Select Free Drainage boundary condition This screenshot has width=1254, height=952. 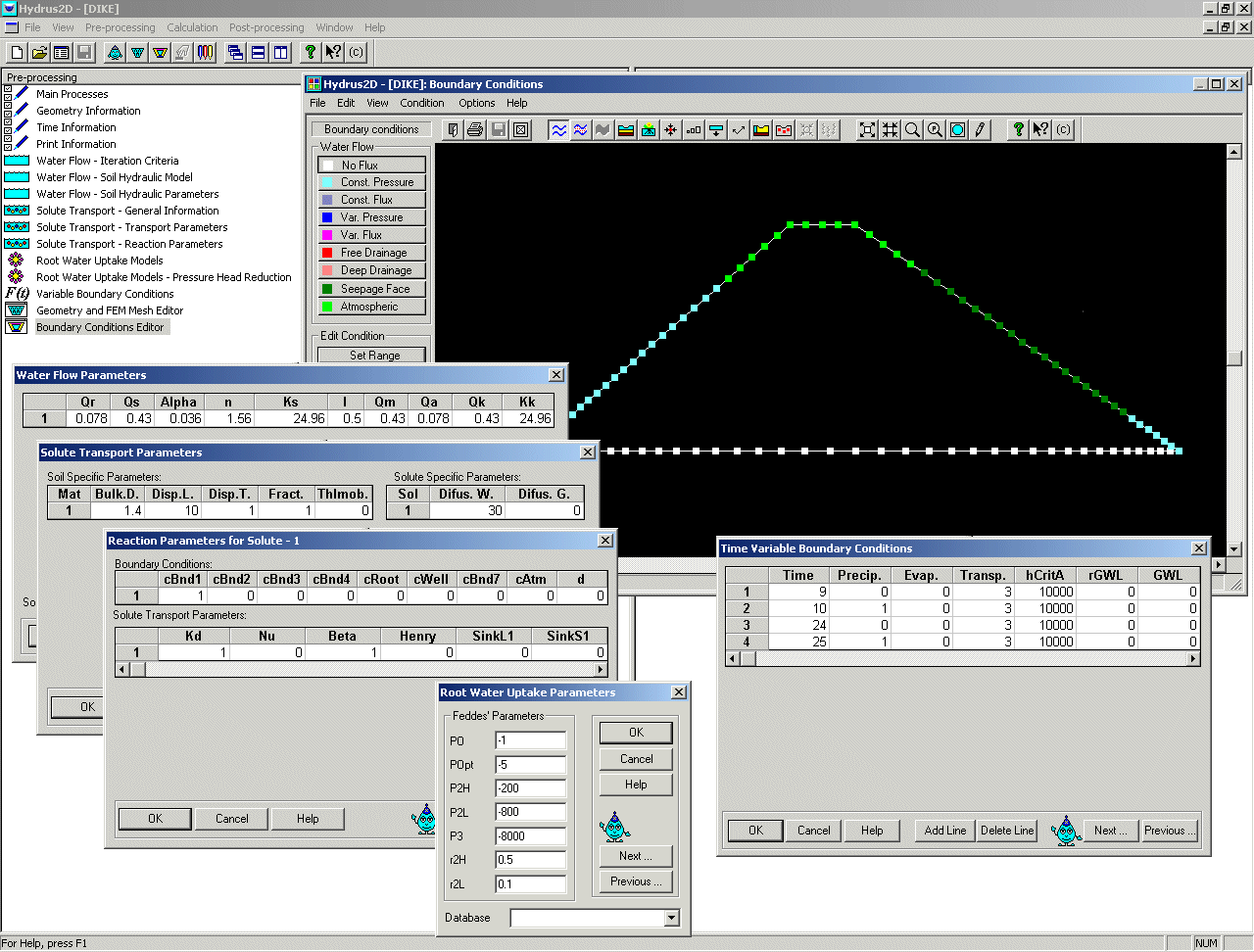coord(372,253)
